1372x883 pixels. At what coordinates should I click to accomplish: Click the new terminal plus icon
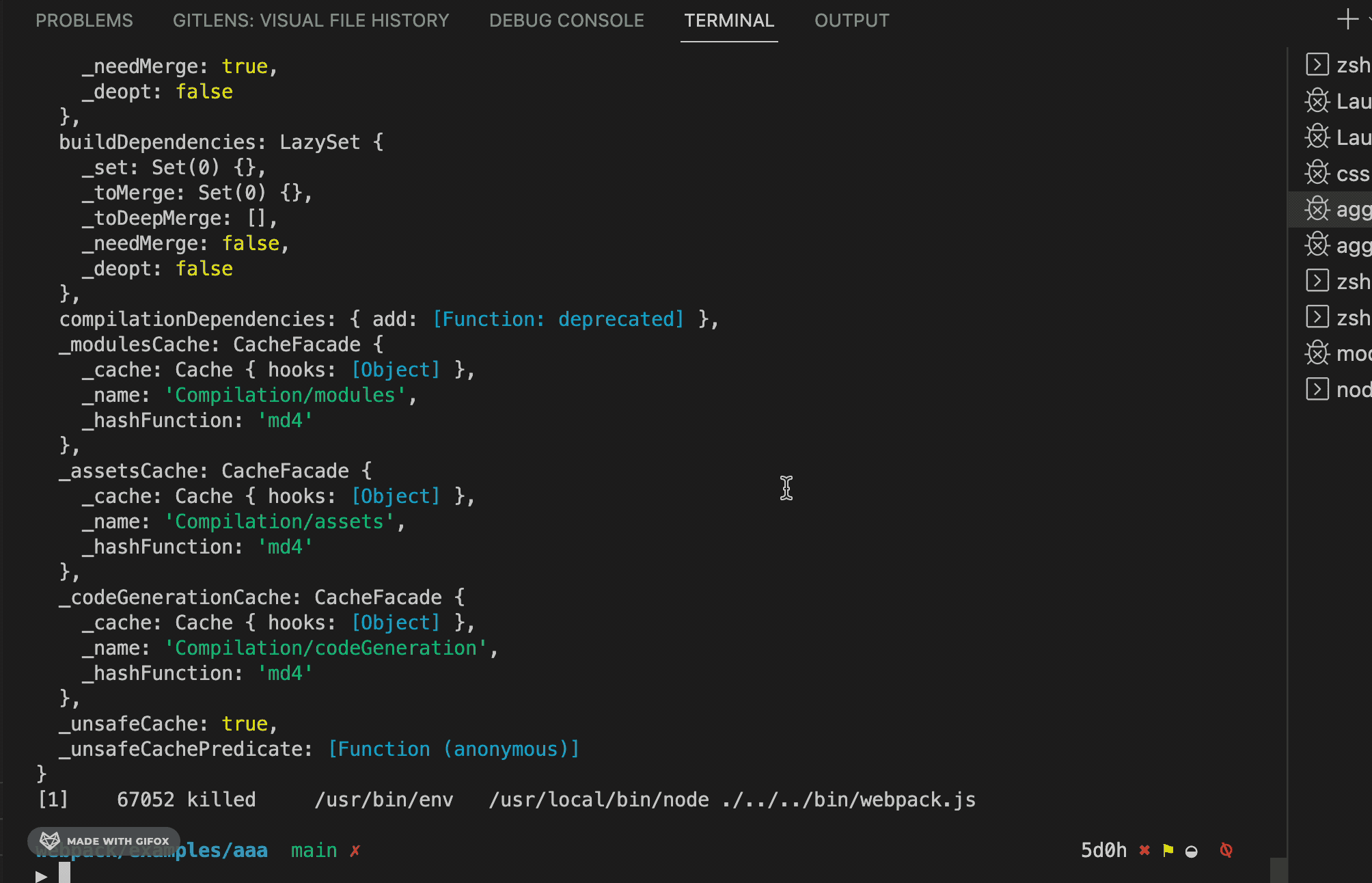point(1347,19)
